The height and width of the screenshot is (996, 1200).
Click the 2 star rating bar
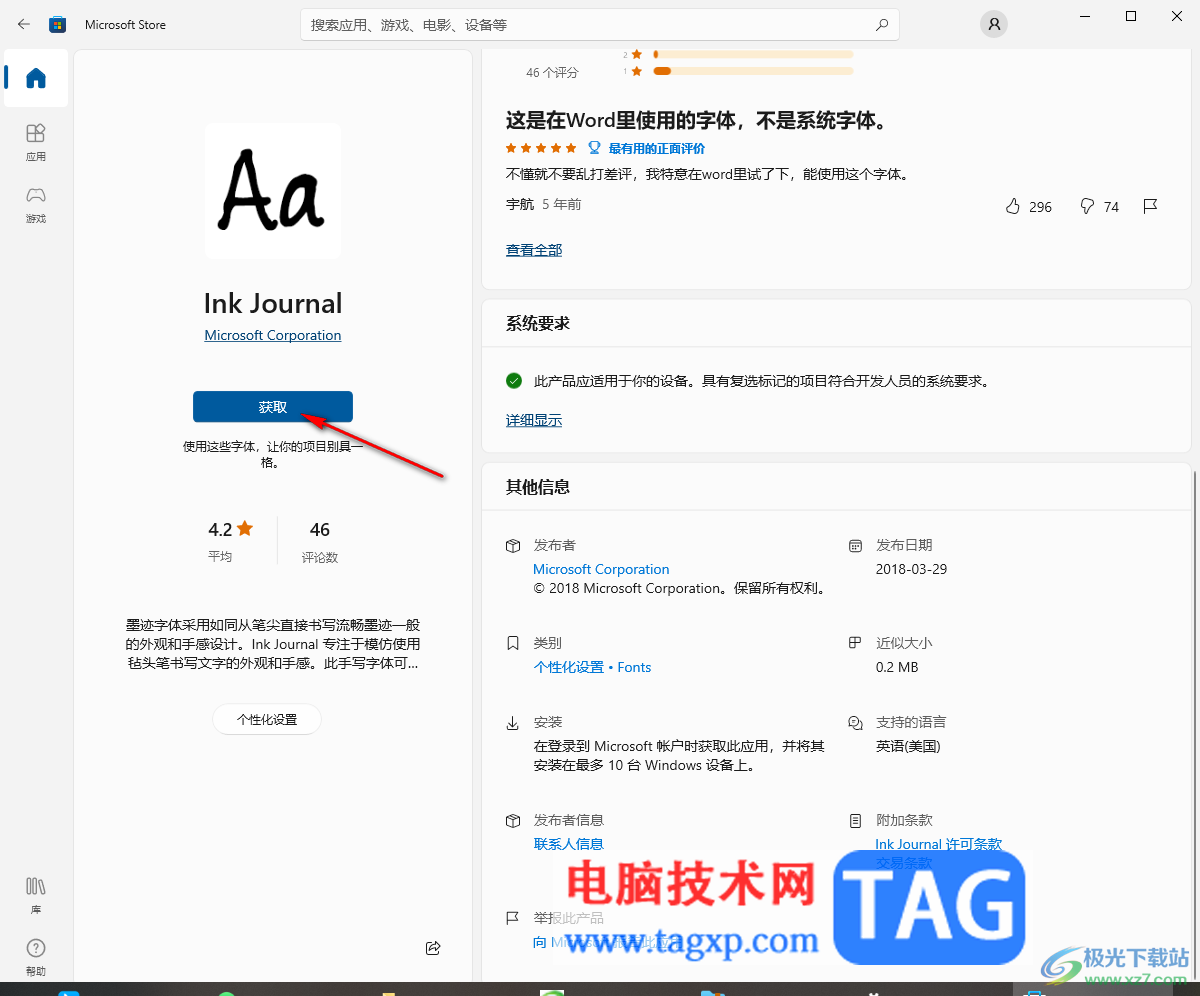click(x=753, y=54)
